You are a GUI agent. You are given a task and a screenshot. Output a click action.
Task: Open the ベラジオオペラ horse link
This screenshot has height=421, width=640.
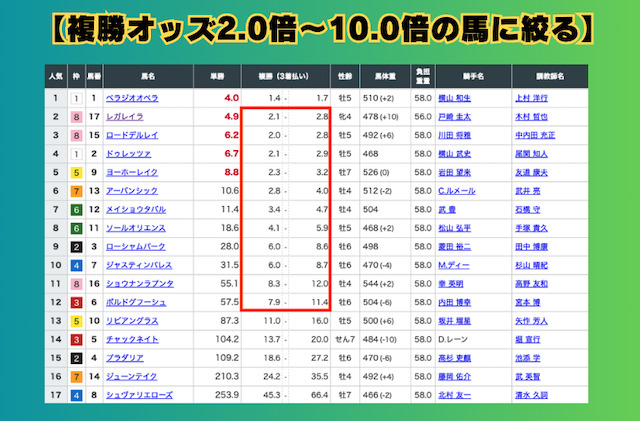coord(136,98)
